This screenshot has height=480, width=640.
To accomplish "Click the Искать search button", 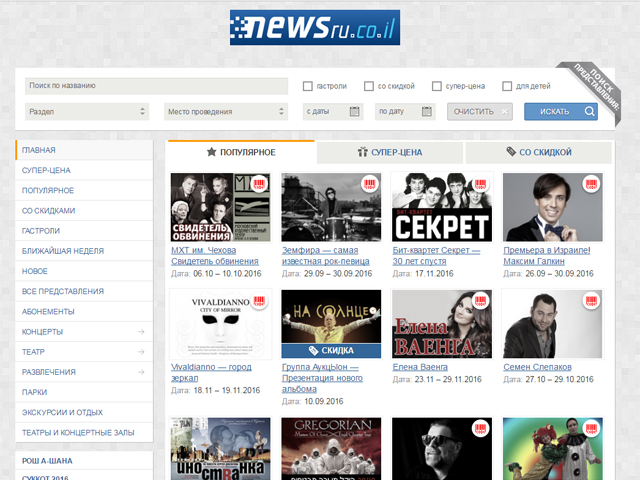I will 561,111.
